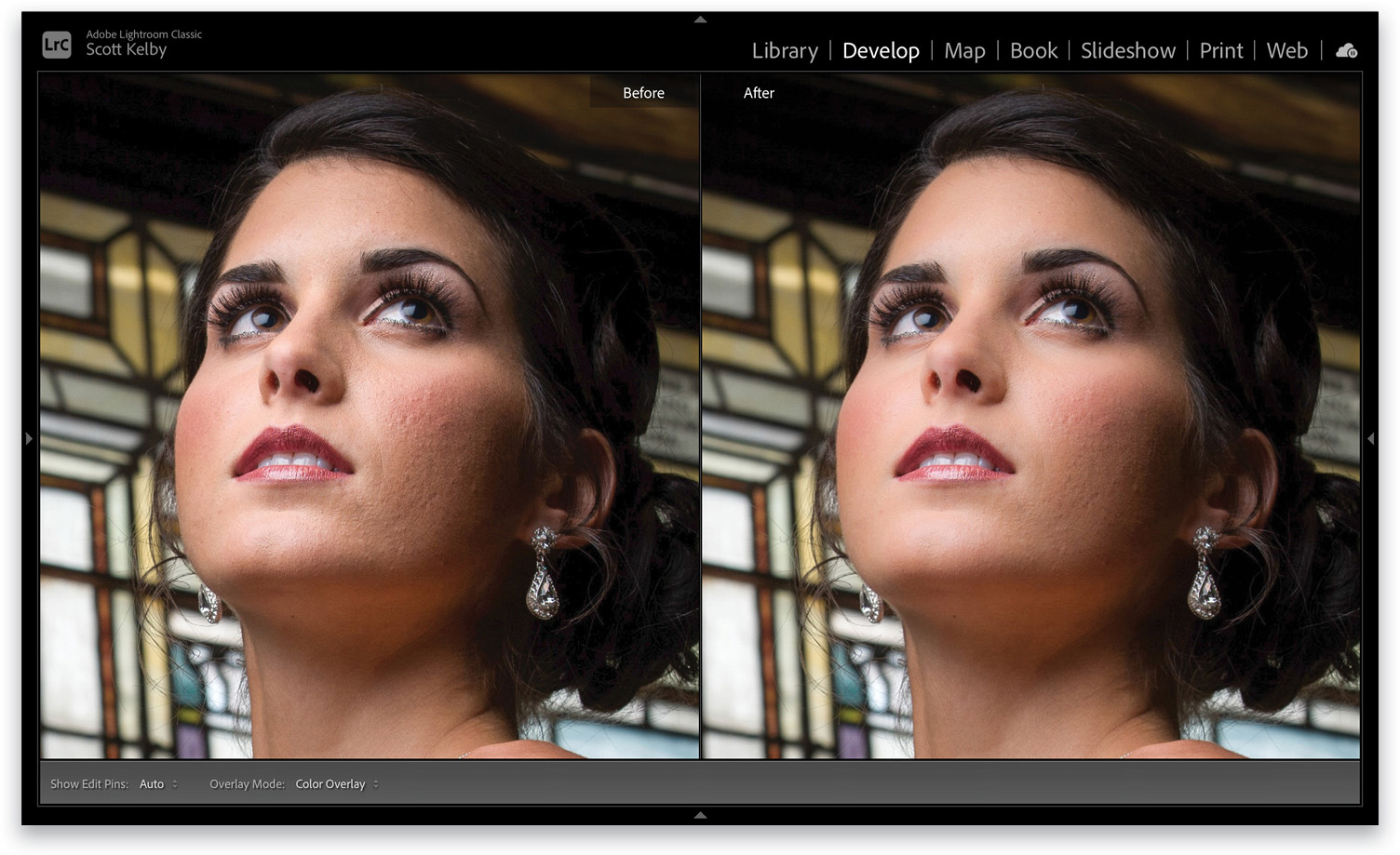Open the Map module
The width and height of the screenshot is (1400, 855).
tap(964, 51)
